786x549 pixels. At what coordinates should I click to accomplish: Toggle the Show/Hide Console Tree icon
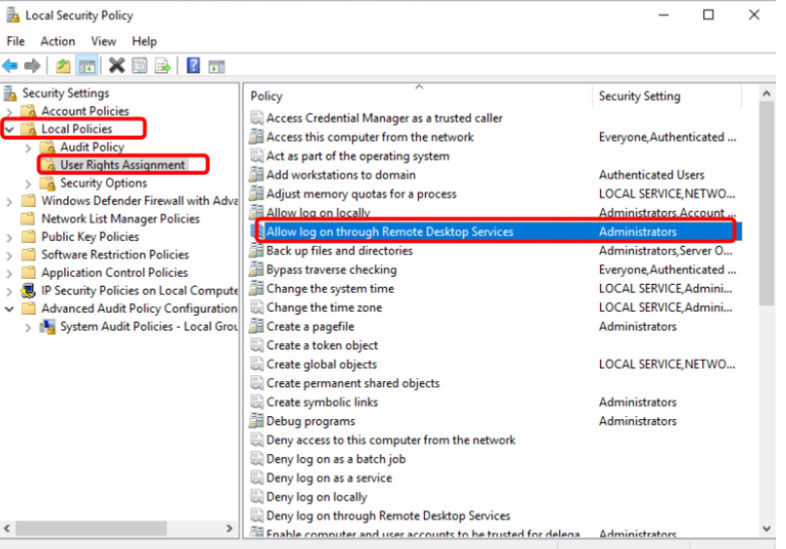coord(87,66)
